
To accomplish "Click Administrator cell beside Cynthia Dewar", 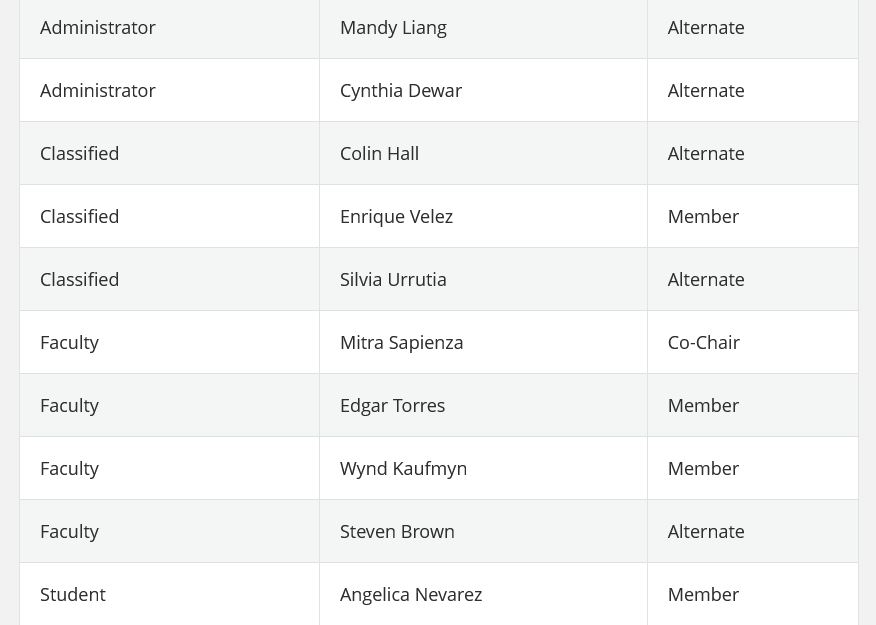I will [98, 91].
